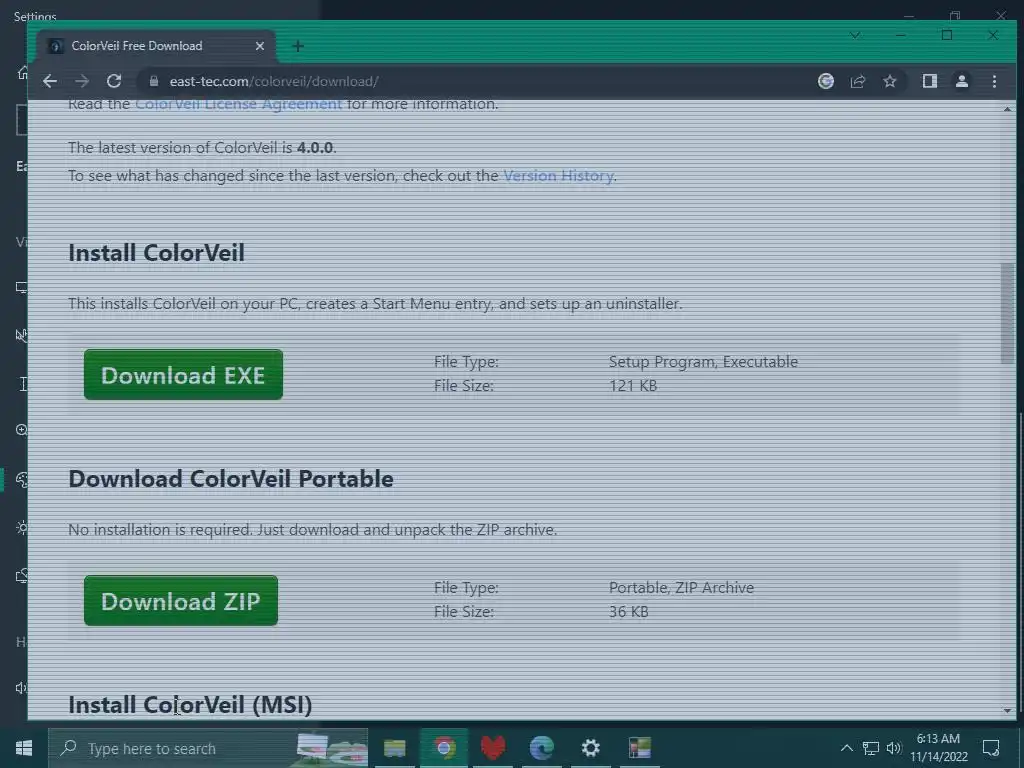
Task: Open the Chrome three-dot menu
Action: click(994, 81)
